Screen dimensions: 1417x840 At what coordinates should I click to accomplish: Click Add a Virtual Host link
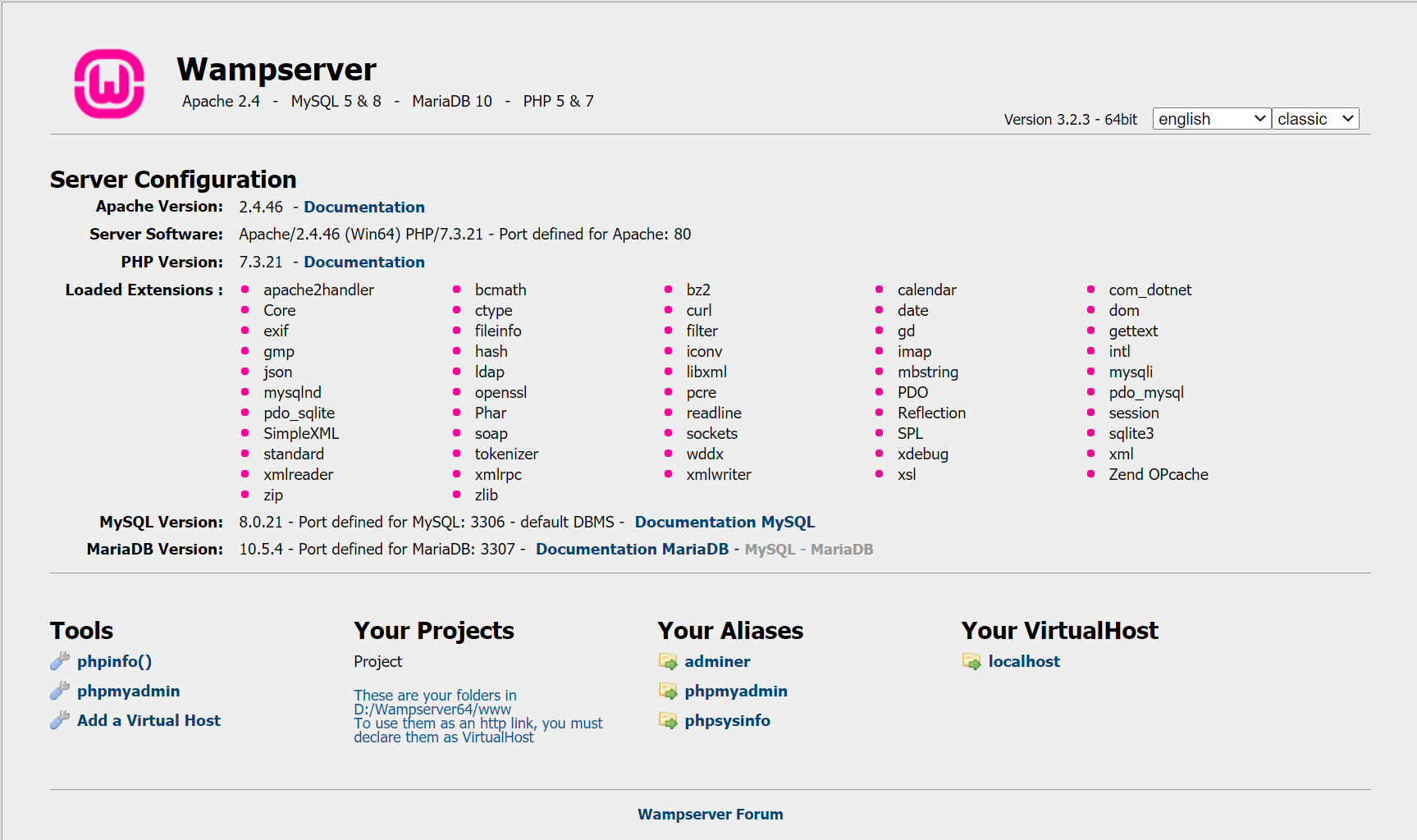coord(149,720)
